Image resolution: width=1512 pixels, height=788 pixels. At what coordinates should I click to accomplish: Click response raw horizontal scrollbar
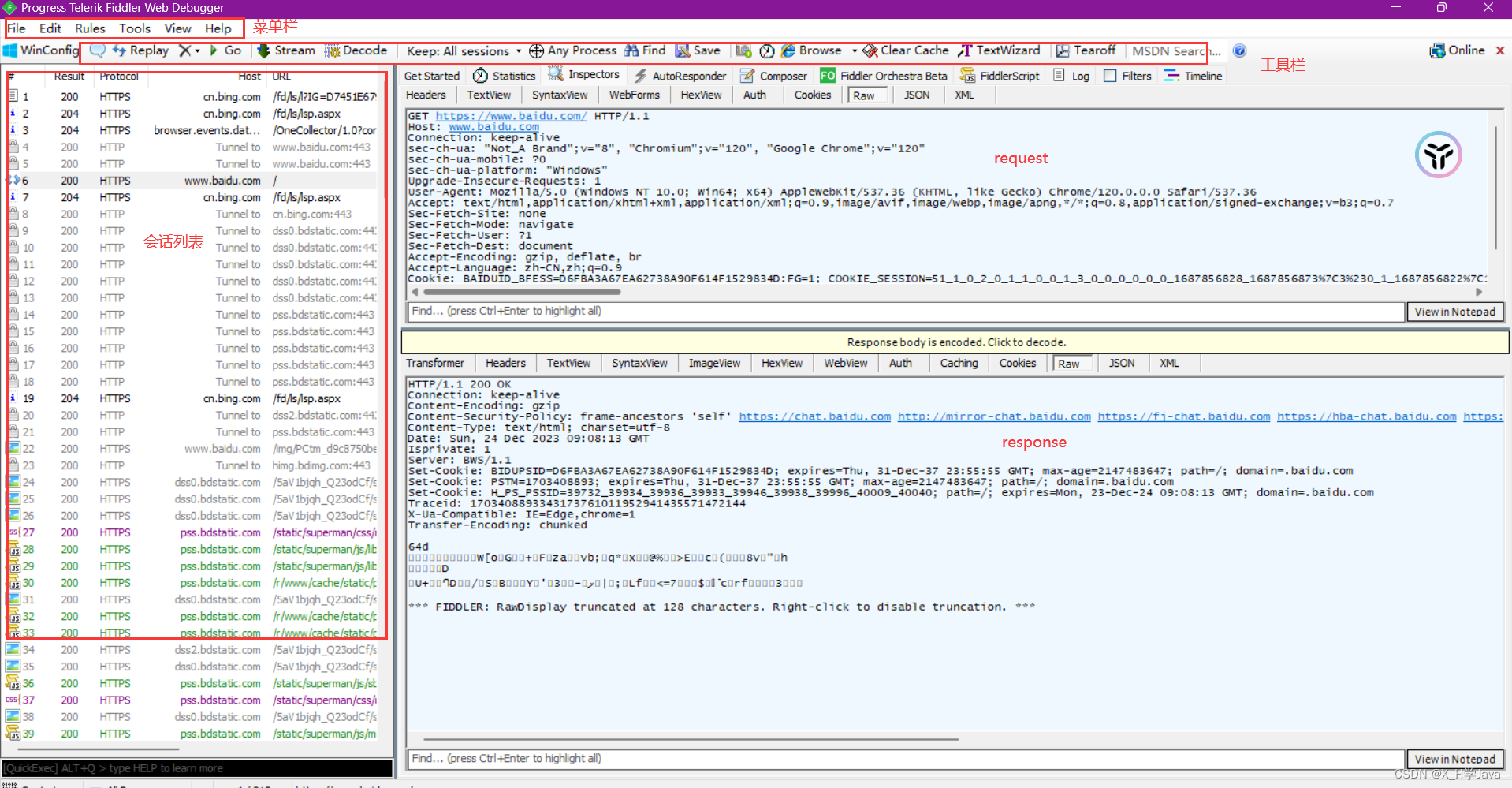click(691, 739)
